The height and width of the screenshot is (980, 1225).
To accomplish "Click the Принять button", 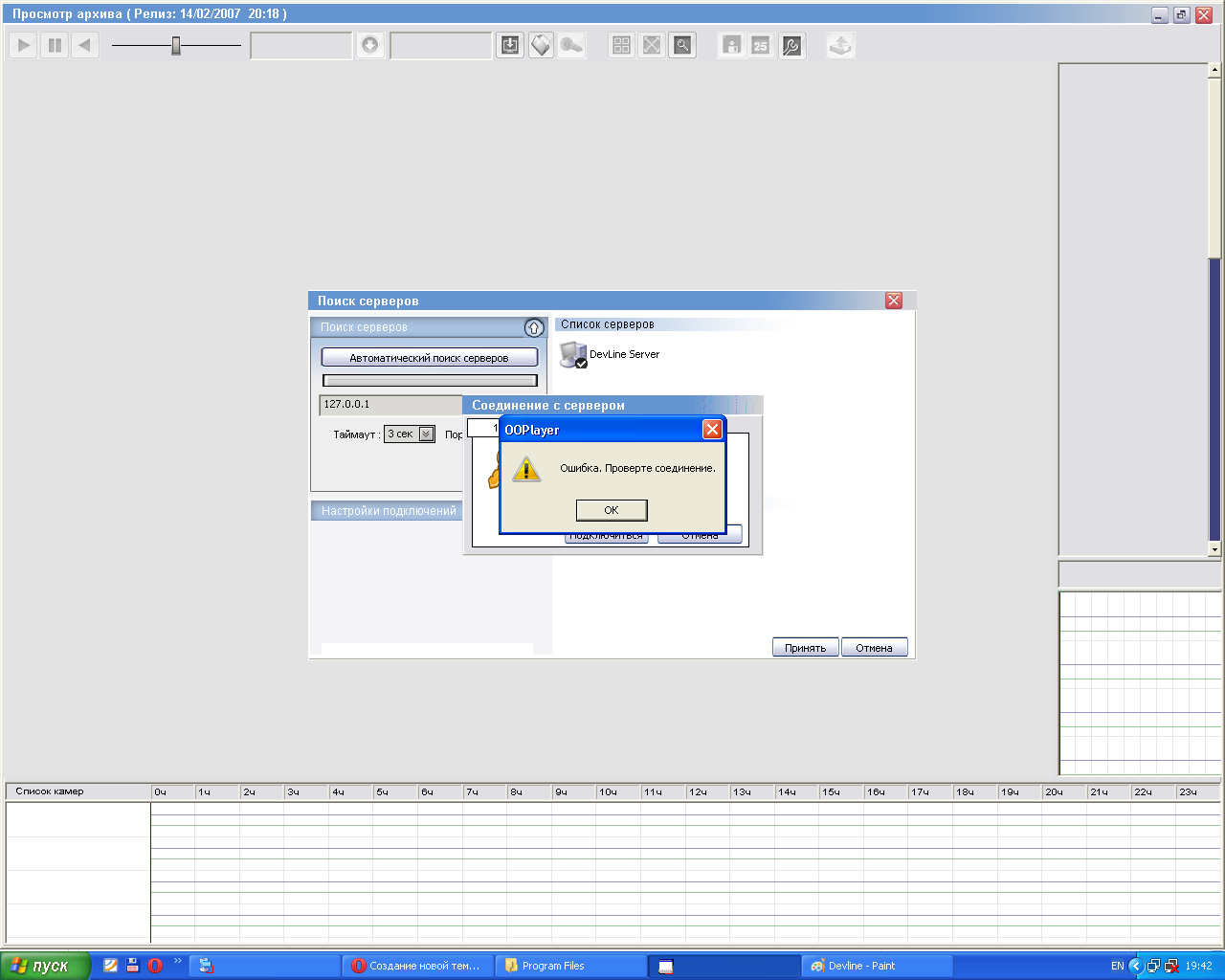I will 805,648.
